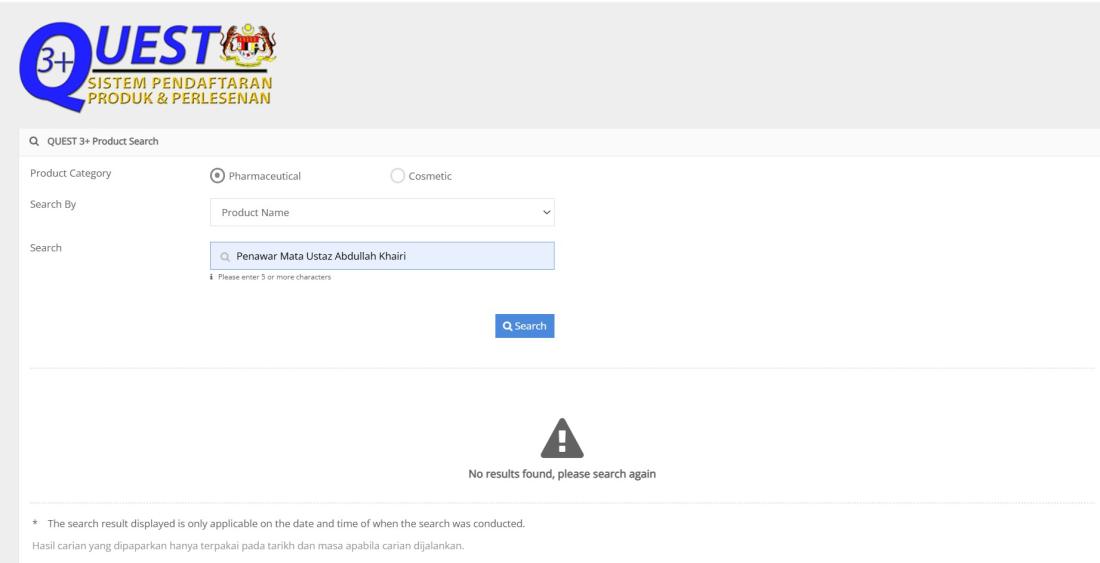Select the Pharmaceutical radio button
The height and width of the screenshot is (563, 1100).
point(217,176)
